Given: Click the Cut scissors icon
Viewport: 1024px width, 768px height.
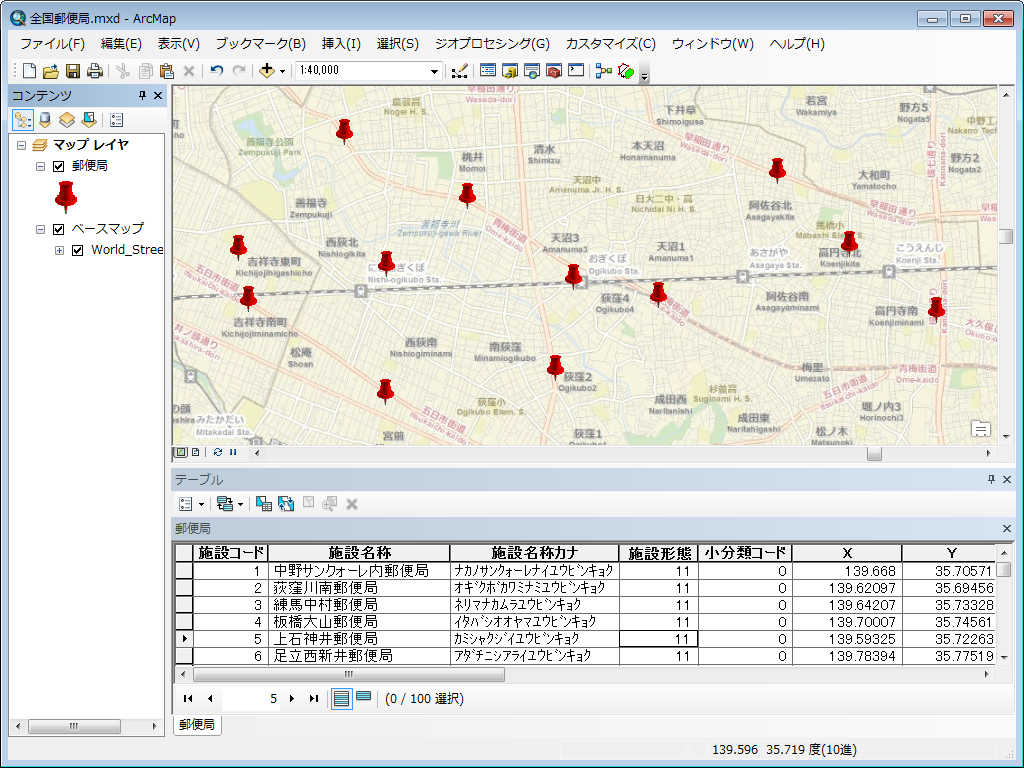Looking at the screenshot, I should 123,71.
